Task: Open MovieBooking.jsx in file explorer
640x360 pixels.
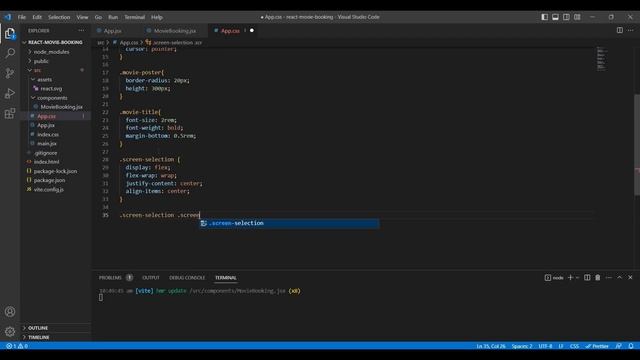Action: [56, 107]
